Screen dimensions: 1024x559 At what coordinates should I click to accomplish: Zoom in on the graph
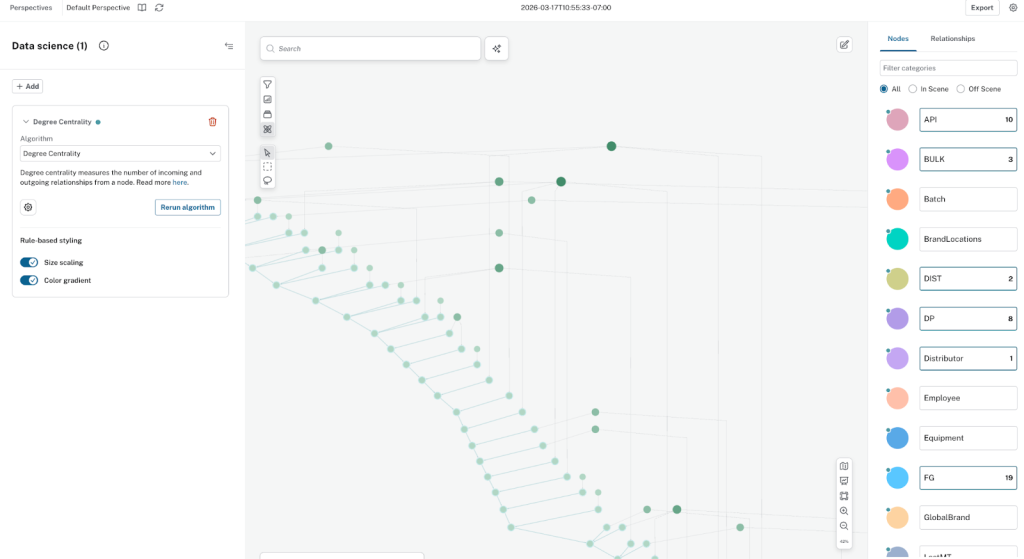(844, 511)
